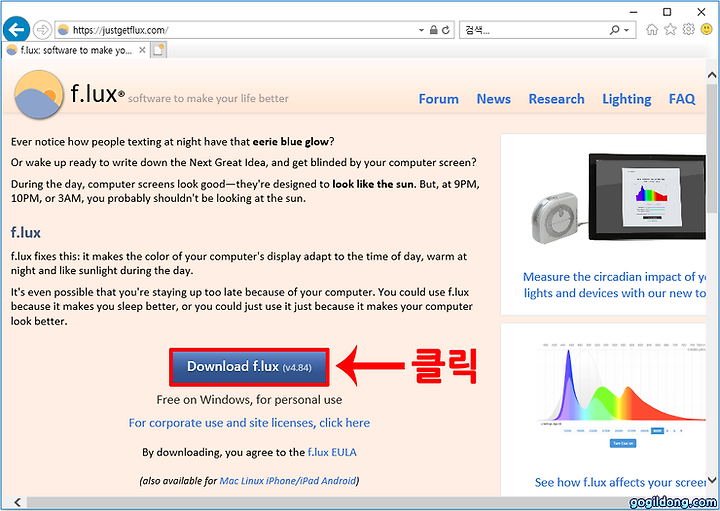720x511 pixels.
Task: Open the FAQ navigation link
Action: [682, 99]
